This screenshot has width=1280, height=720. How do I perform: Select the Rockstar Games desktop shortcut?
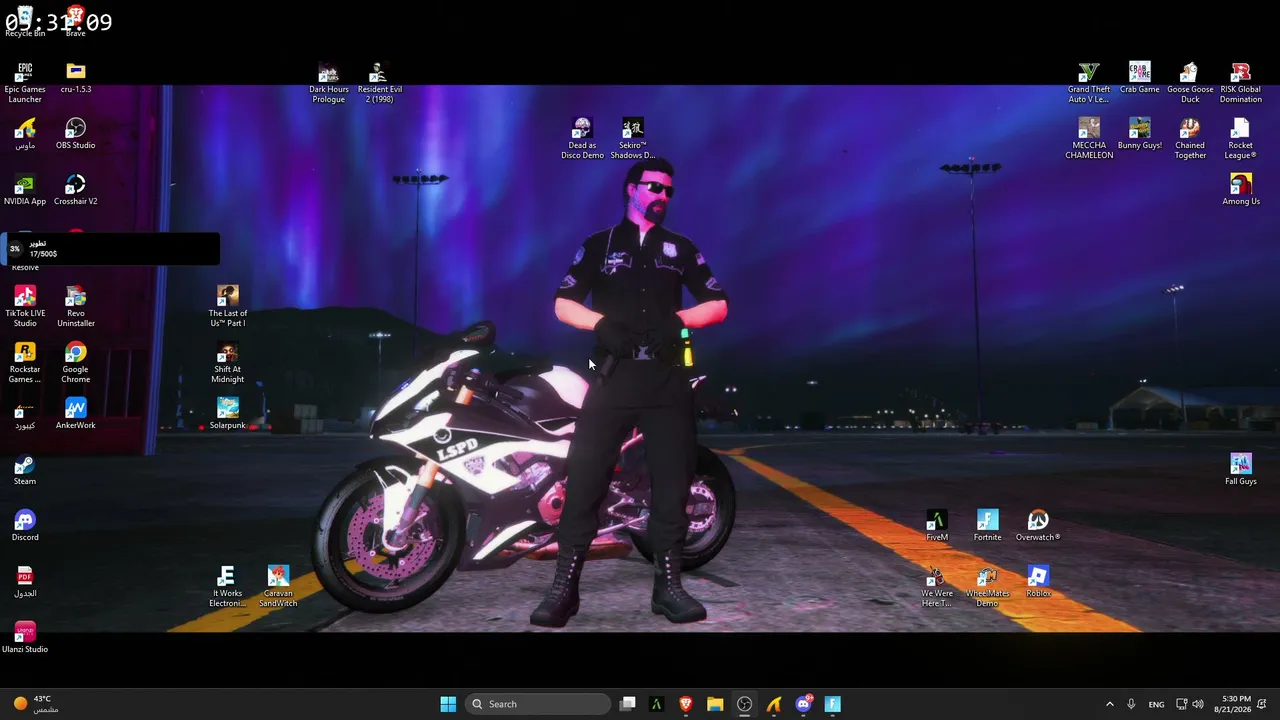pos(25,362)
